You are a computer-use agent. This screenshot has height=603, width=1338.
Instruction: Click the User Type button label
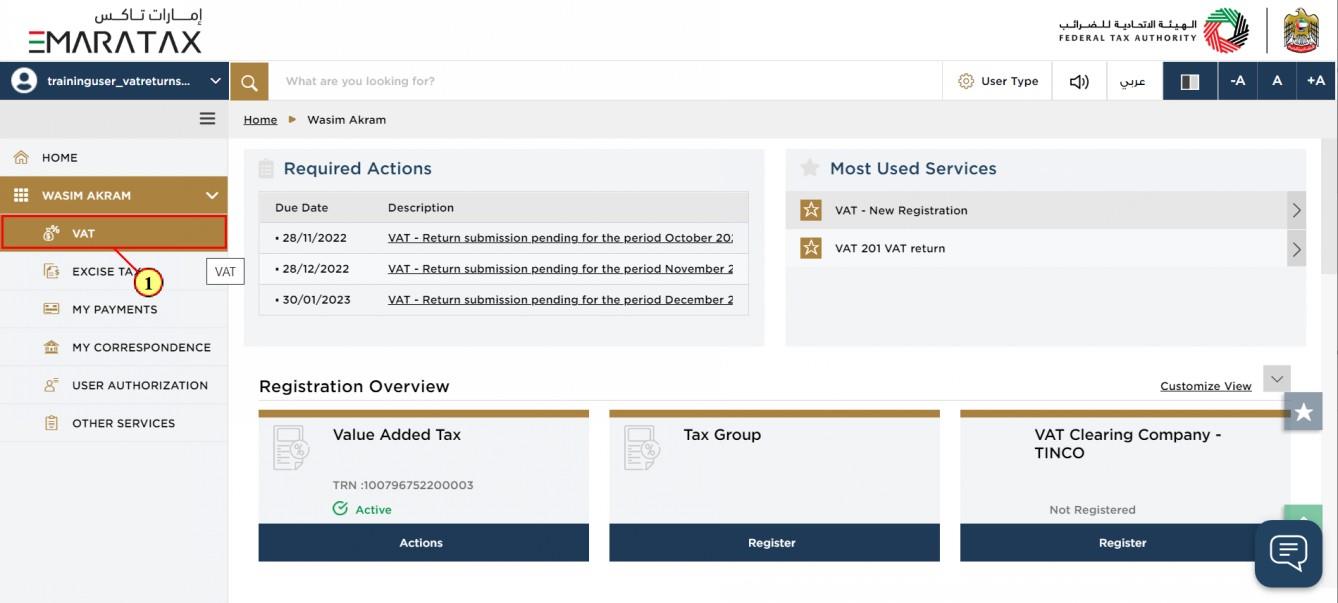(x=1010, y=81)
